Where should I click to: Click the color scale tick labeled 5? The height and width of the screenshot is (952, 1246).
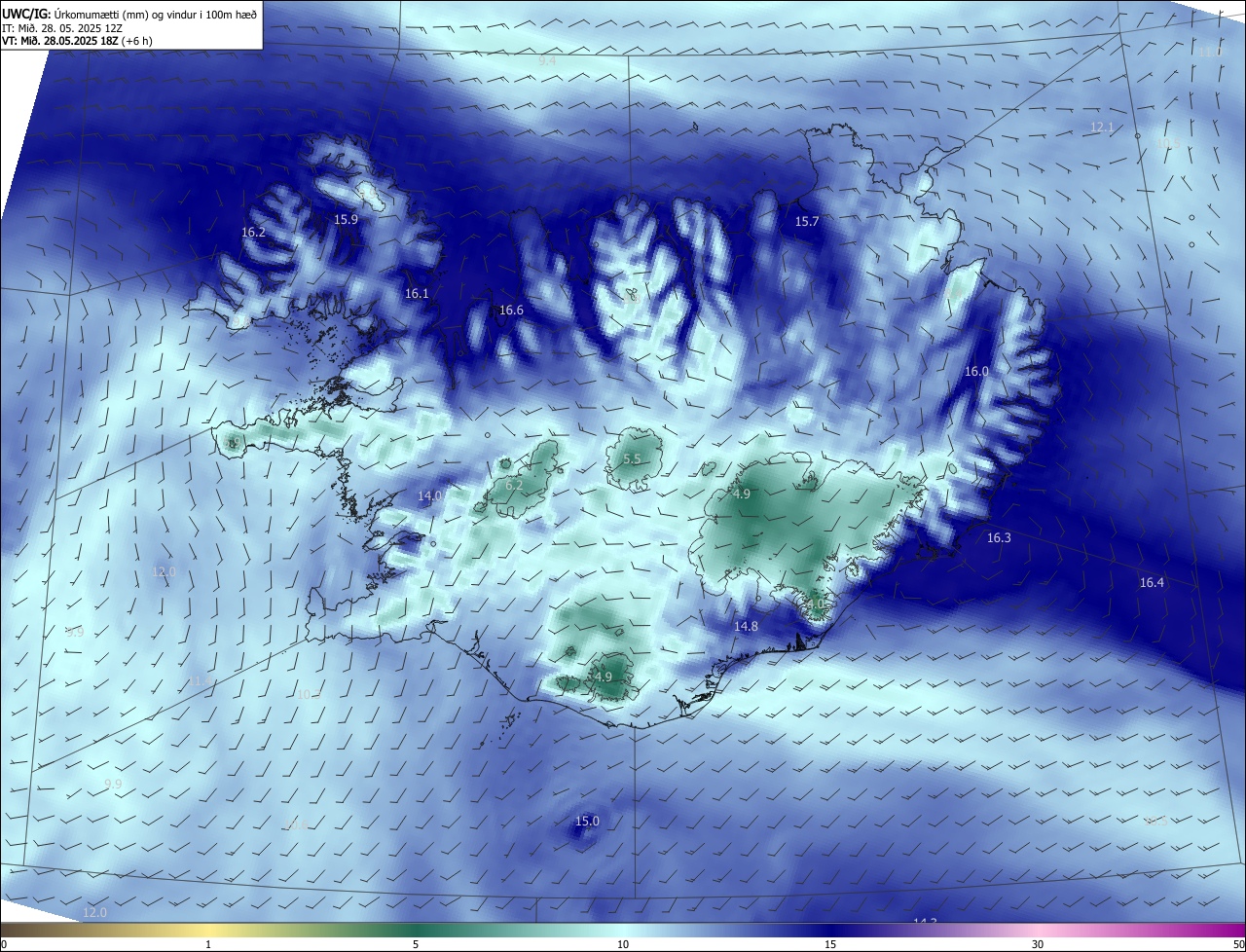416,944
